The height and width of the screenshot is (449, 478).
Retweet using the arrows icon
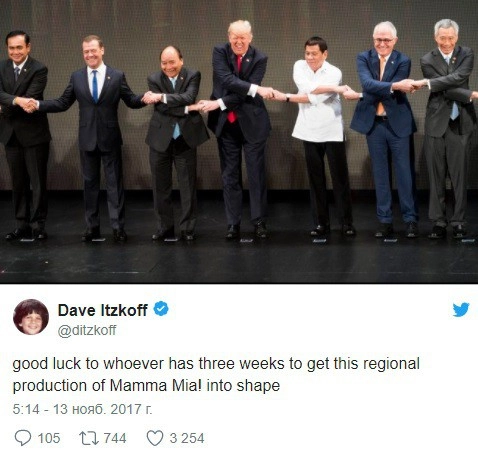pos(89,438)
